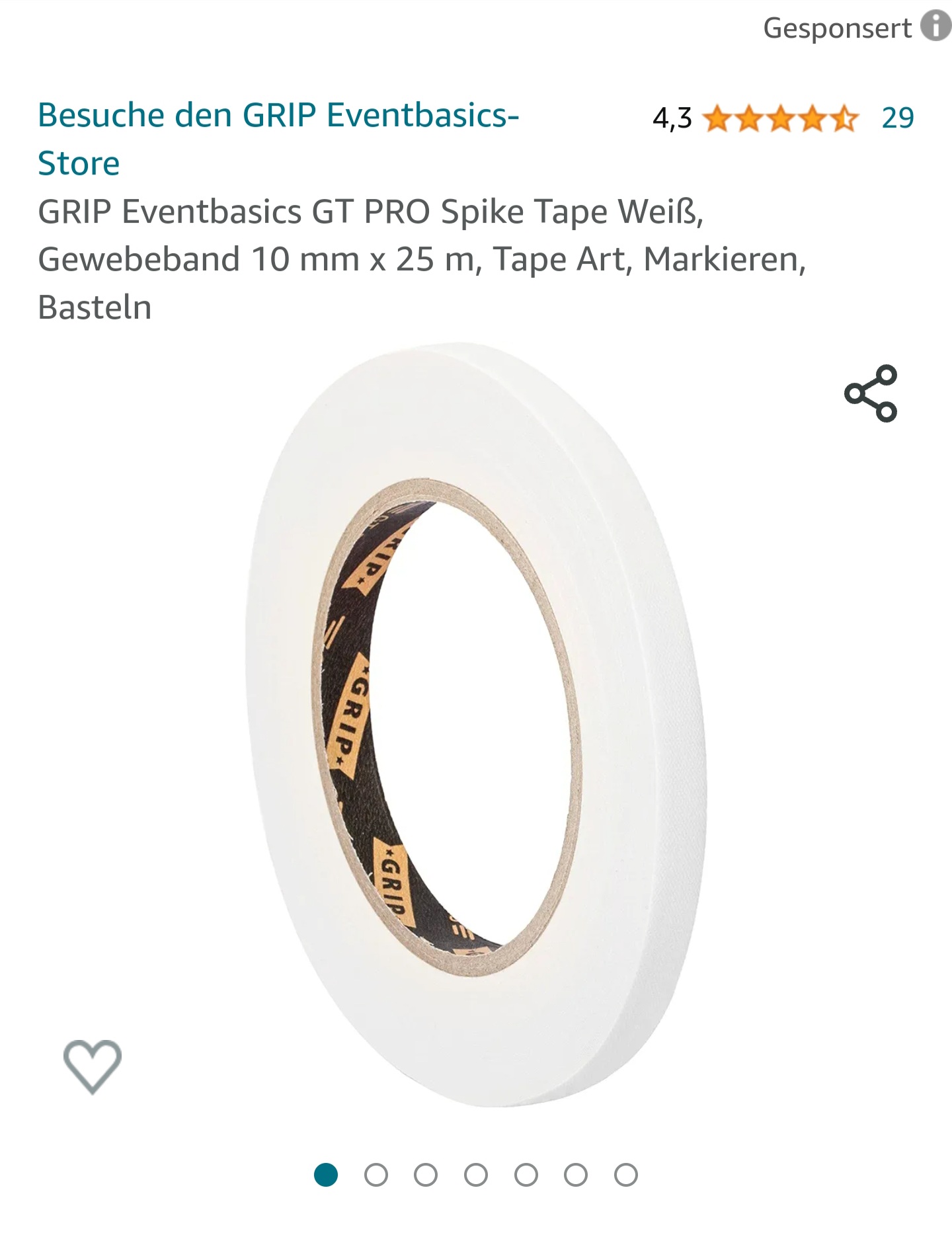Screen dimensions: 952x1235
Task: Show the third product image dot
Action: (426, 1175)
